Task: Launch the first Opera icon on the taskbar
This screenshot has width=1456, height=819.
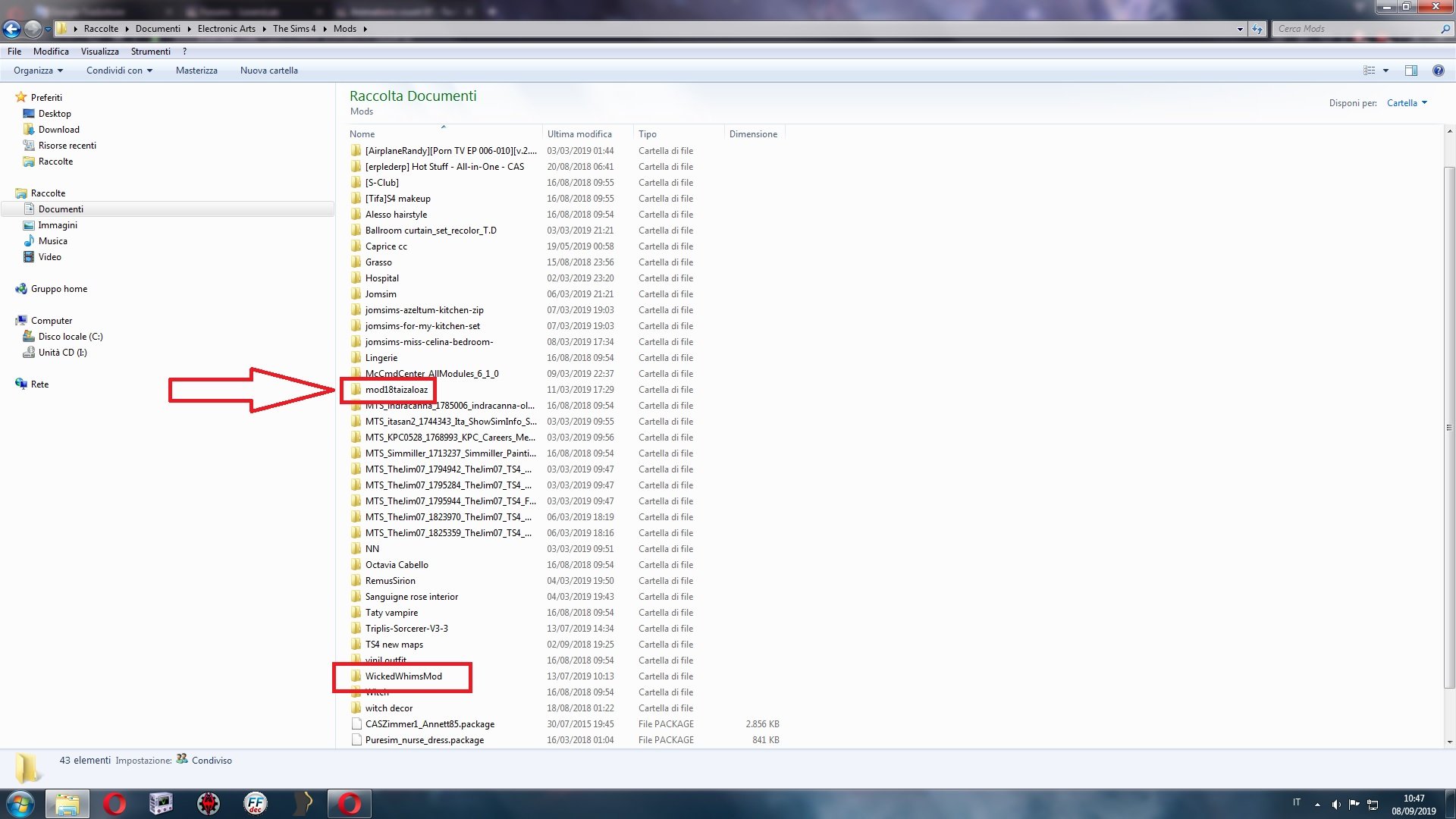Action: click(x=115, y=804)
